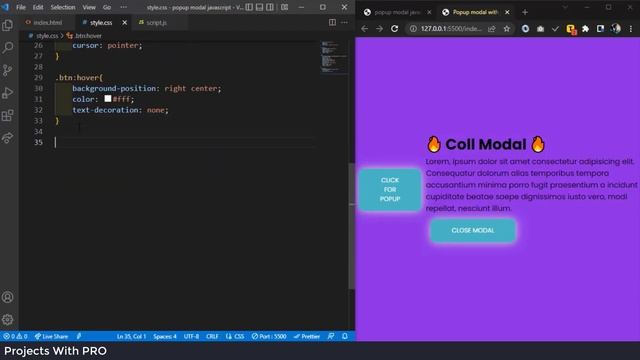Open the Edit menu
Viewport: 640px width, 360px height.
[38, 7]
